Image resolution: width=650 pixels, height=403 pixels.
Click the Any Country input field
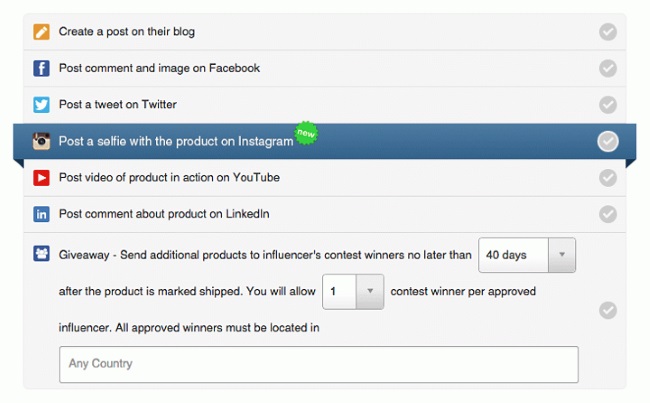(x=318, y=364)
